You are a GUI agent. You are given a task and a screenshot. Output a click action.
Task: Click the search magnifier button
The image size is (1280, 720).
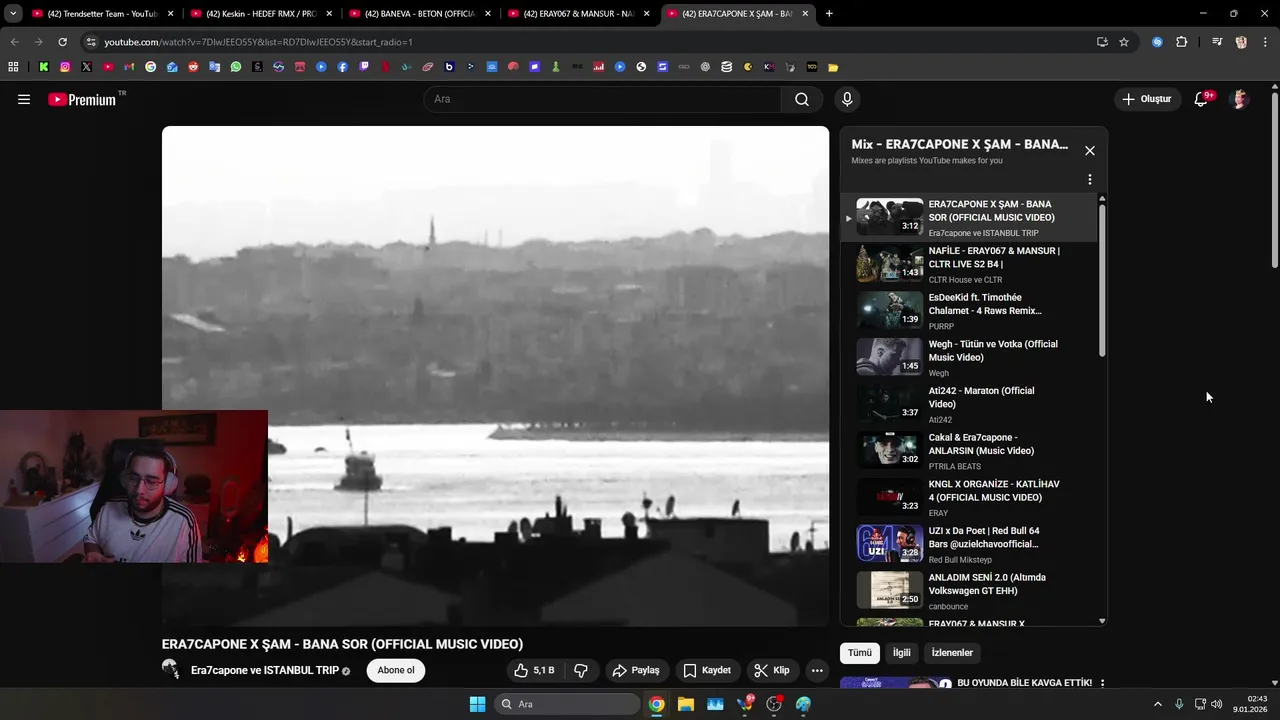[x=802, y=99]
